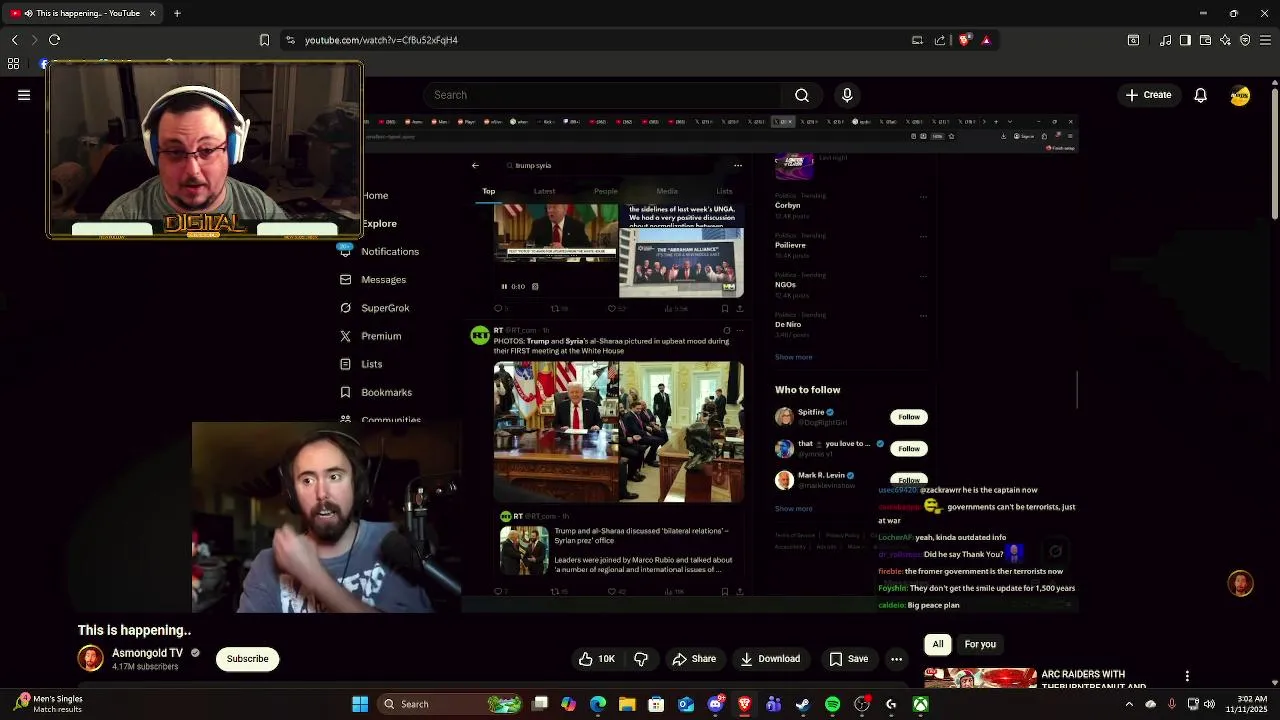1280x720 pixels.
Task: Open the Windows Start menu
Action: click(x=360, y=704)
